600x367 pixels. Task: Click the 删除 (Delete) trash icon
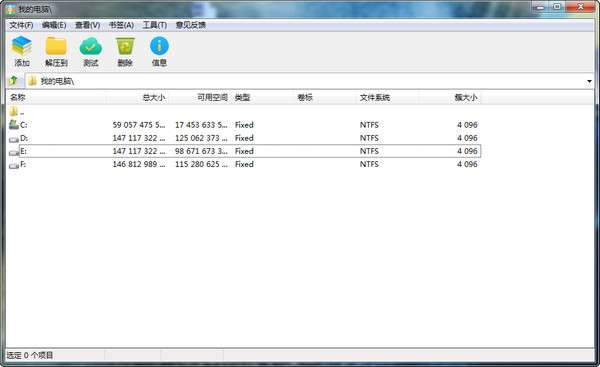[x=125, y=46]
